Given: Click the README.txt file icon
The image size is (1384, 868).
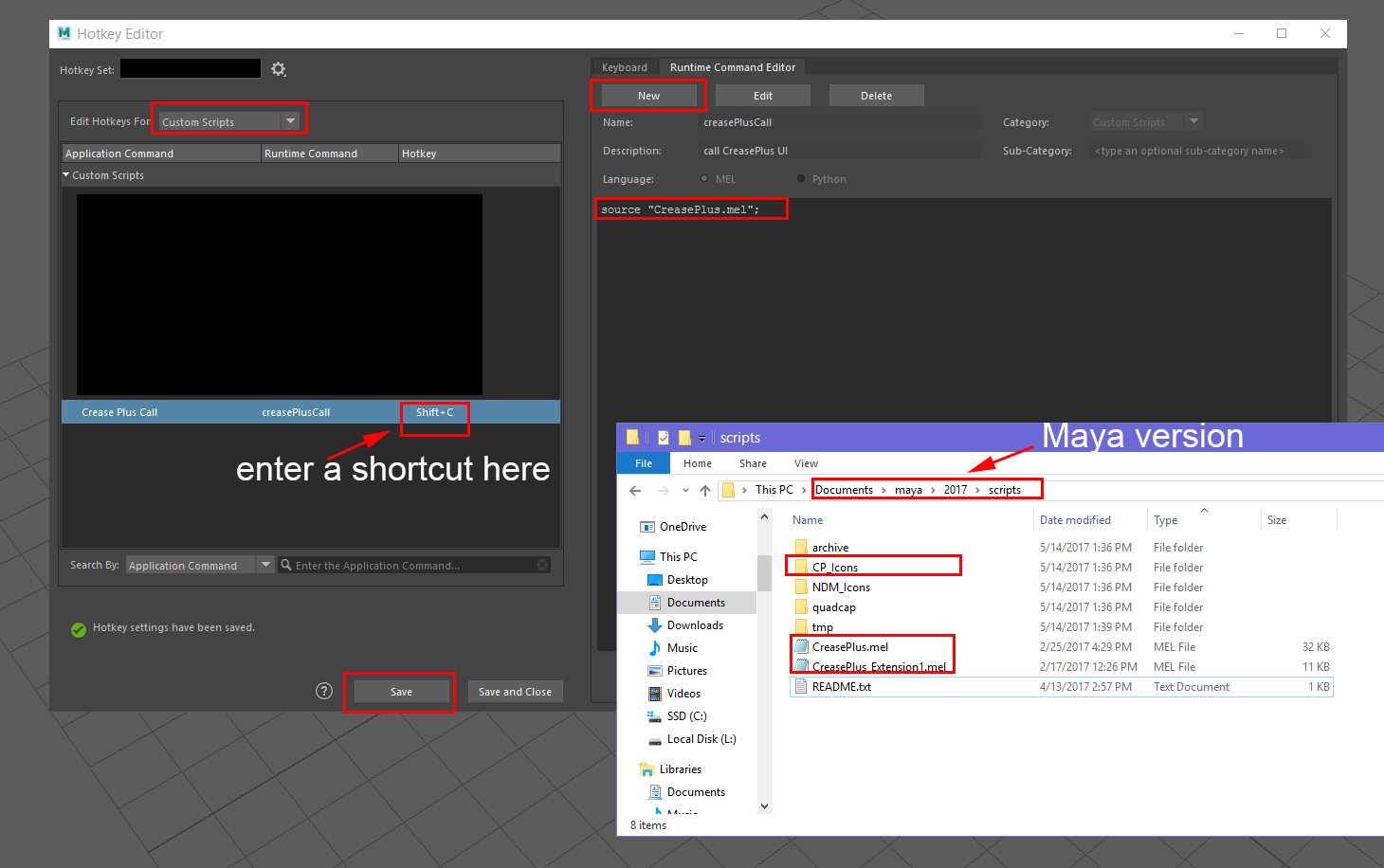Looking at the screenshot, I should click(801, 687).
